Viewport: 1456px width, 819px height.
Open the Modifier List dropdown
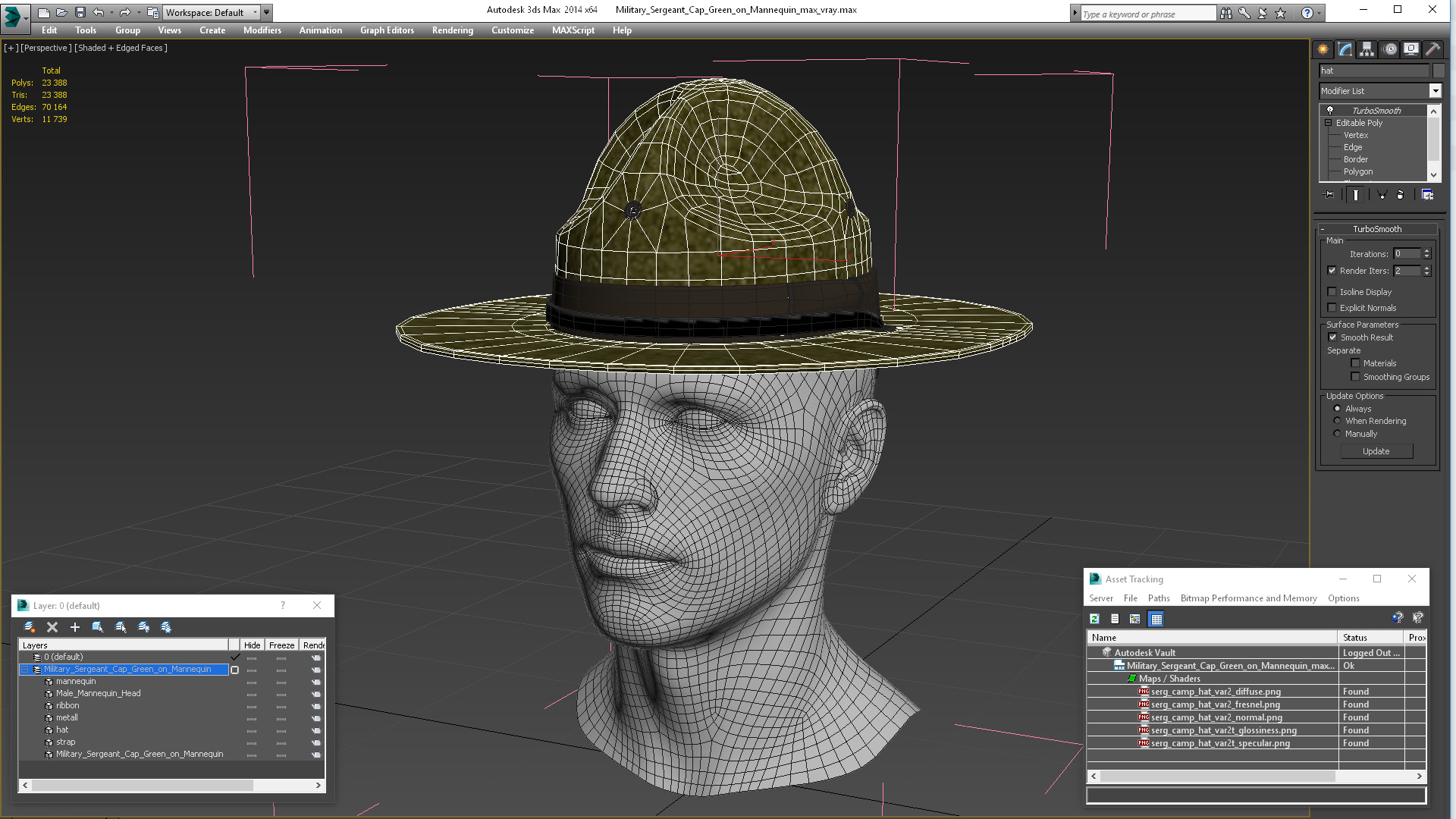1435,91
